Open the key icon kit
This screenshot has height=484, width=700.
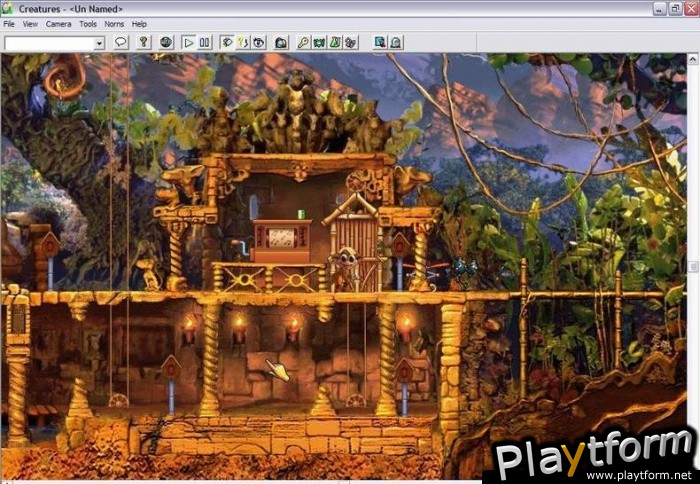[x=303, y=42]
